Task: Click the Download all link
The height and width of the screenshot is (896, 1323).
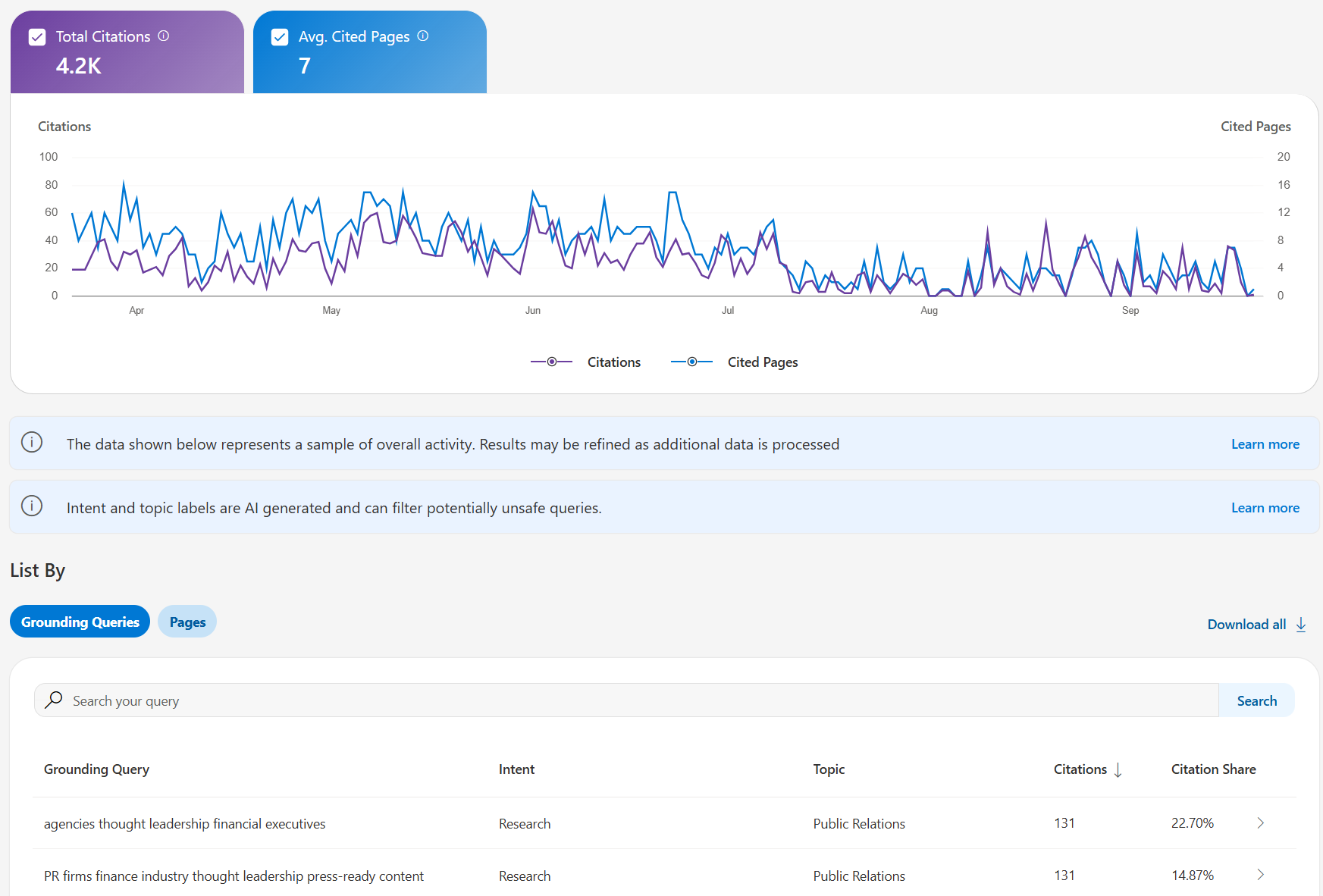Action: tap(1246, 625)
